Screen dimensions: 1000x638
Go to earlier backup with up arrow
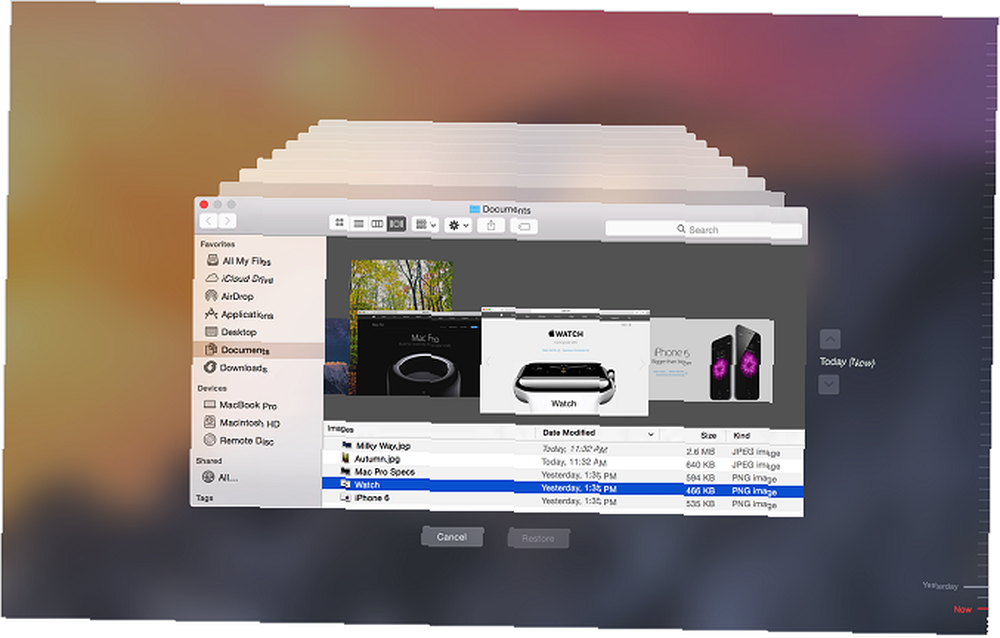[829, 339]
